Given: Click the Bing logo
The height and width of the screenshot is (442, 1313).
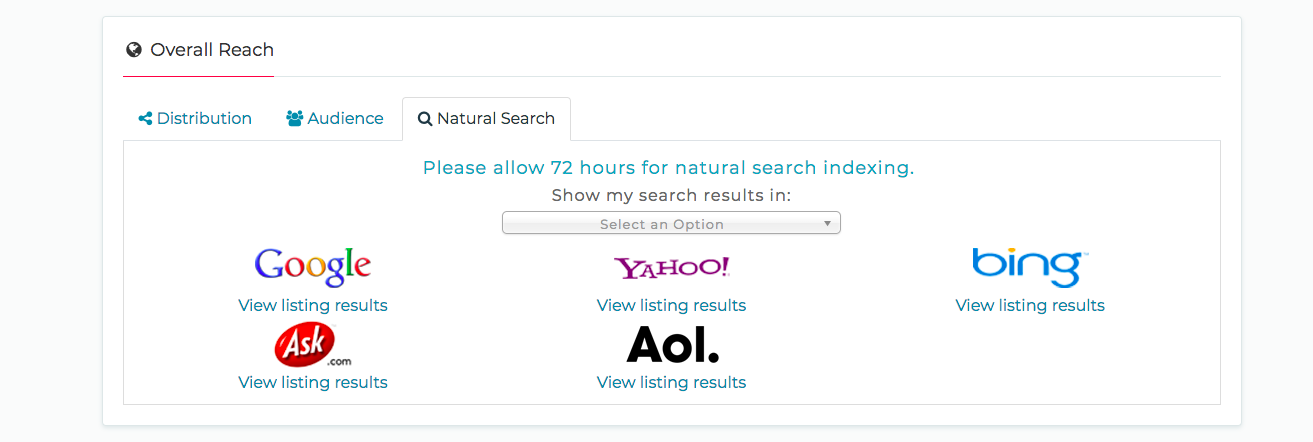Looking at the screenshot, I should 1030,267.
